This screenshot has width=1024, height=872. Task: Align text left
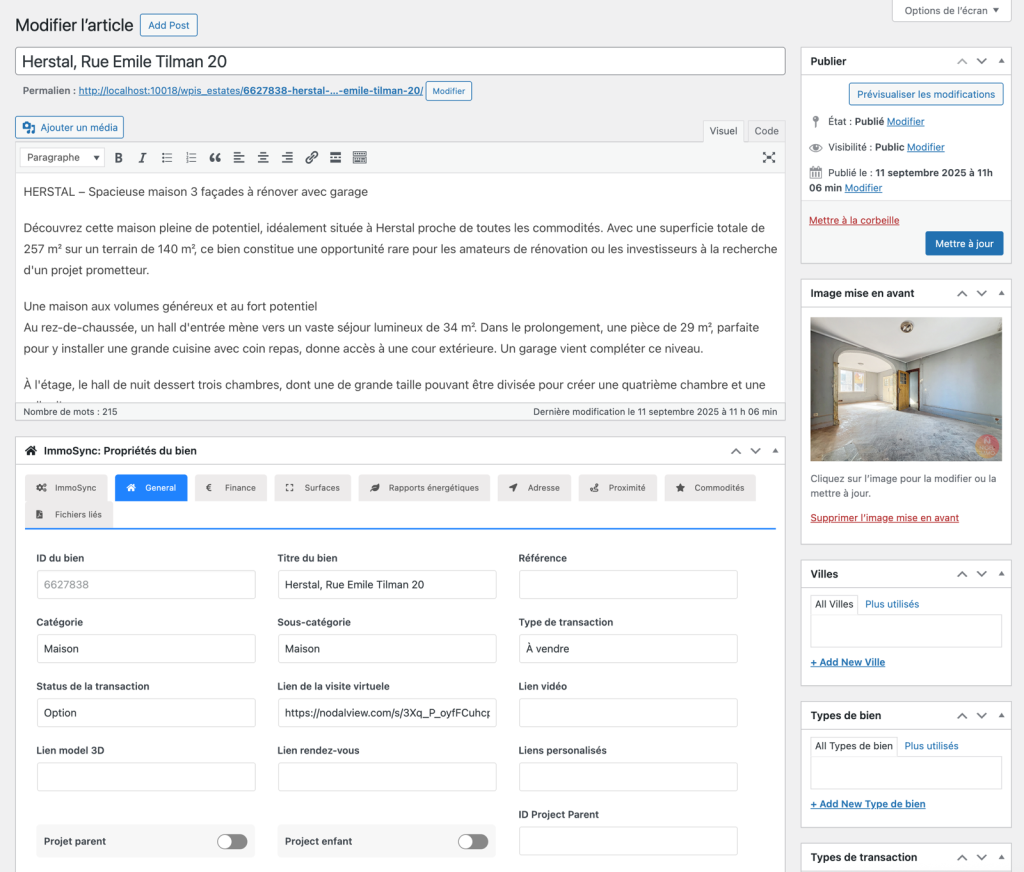click(x=239, y=157)
